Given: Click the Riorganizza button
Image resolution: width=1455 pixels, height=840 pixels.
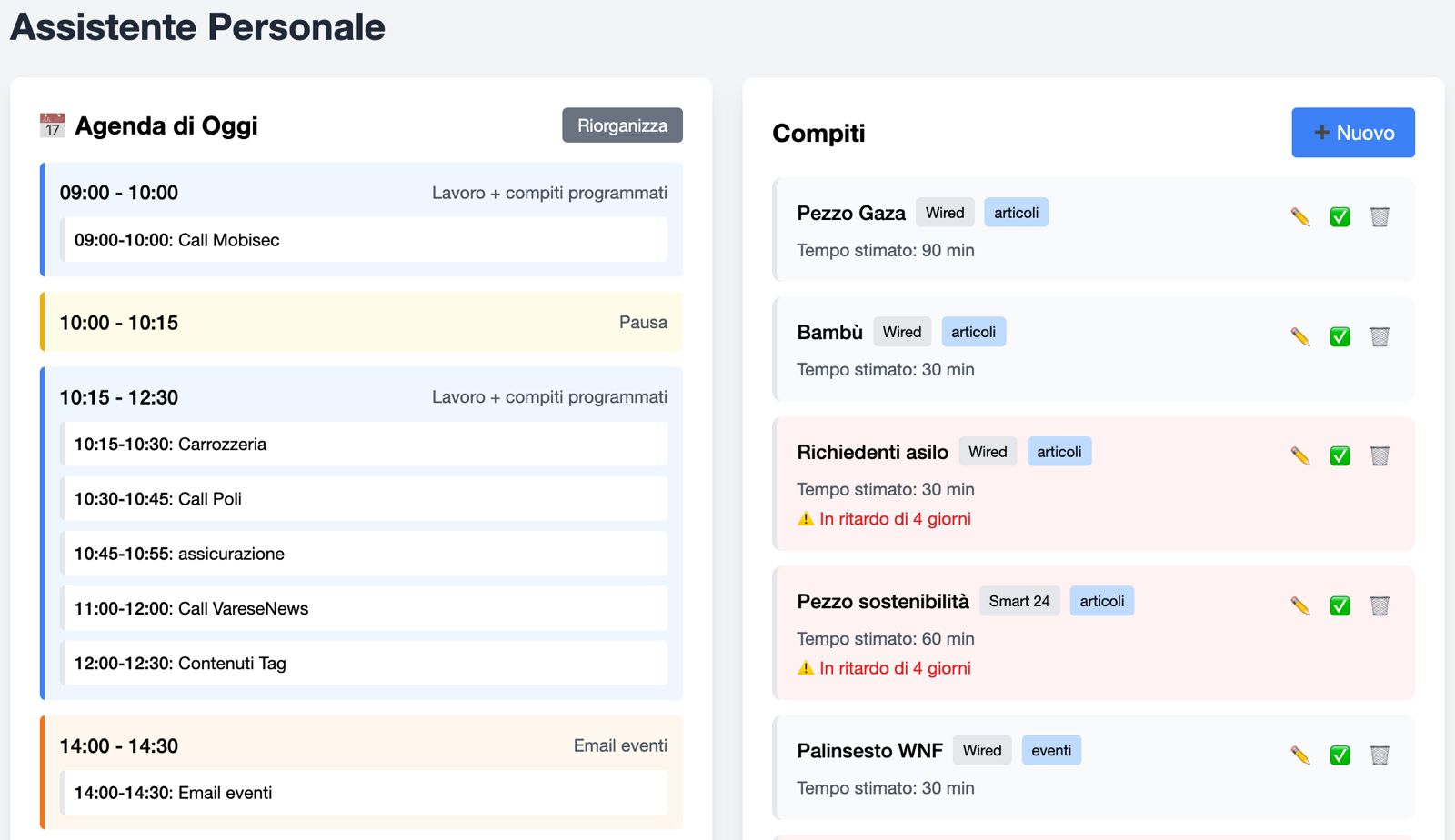Looking at the screenshot, I should 622,125.
